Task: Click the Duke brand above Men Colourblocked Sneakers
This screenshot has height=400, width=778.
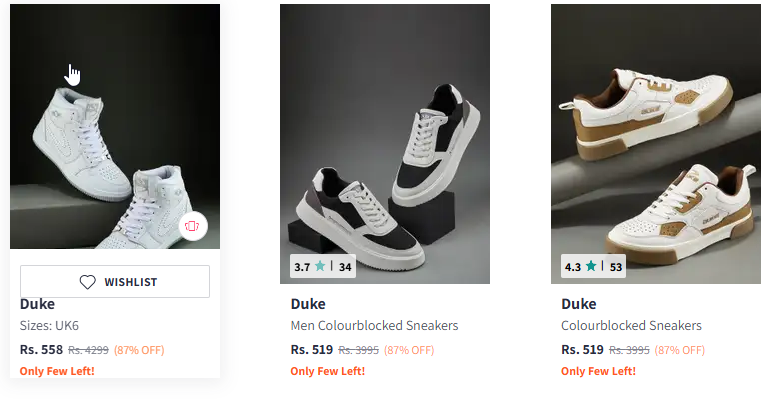Action: [x=308, y=304]
